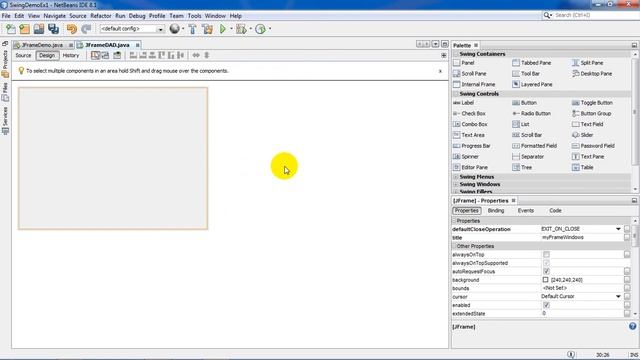Toggle the enabled property checkbox

(546, 305)
